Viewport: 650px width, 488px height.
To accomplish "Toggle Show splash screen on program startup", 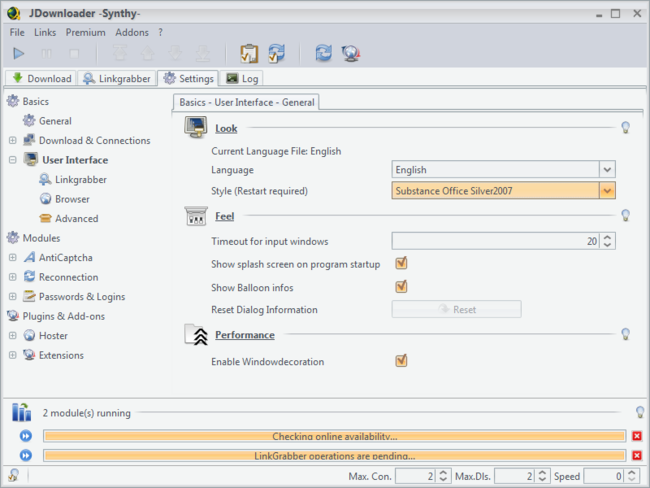I will 401,263.
